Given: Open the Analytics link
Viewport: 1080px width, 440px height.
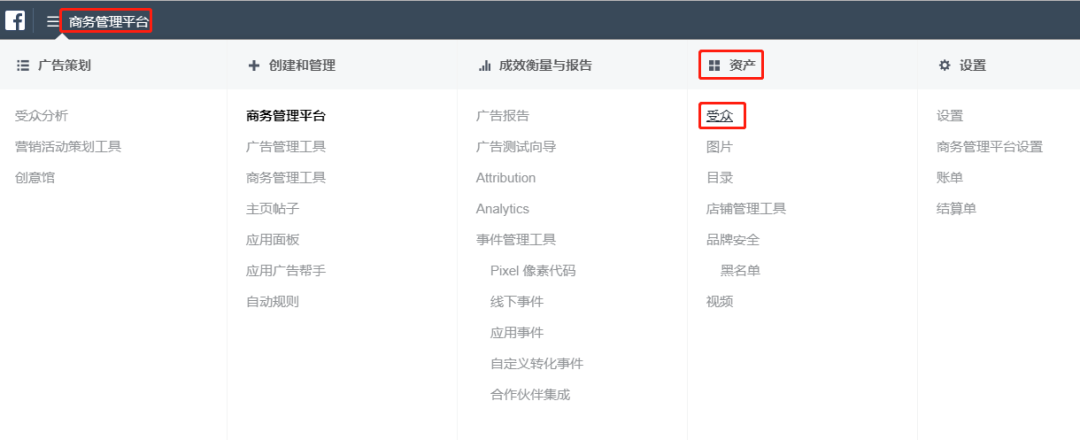Looking at the screenshot, I should point(503,209).
